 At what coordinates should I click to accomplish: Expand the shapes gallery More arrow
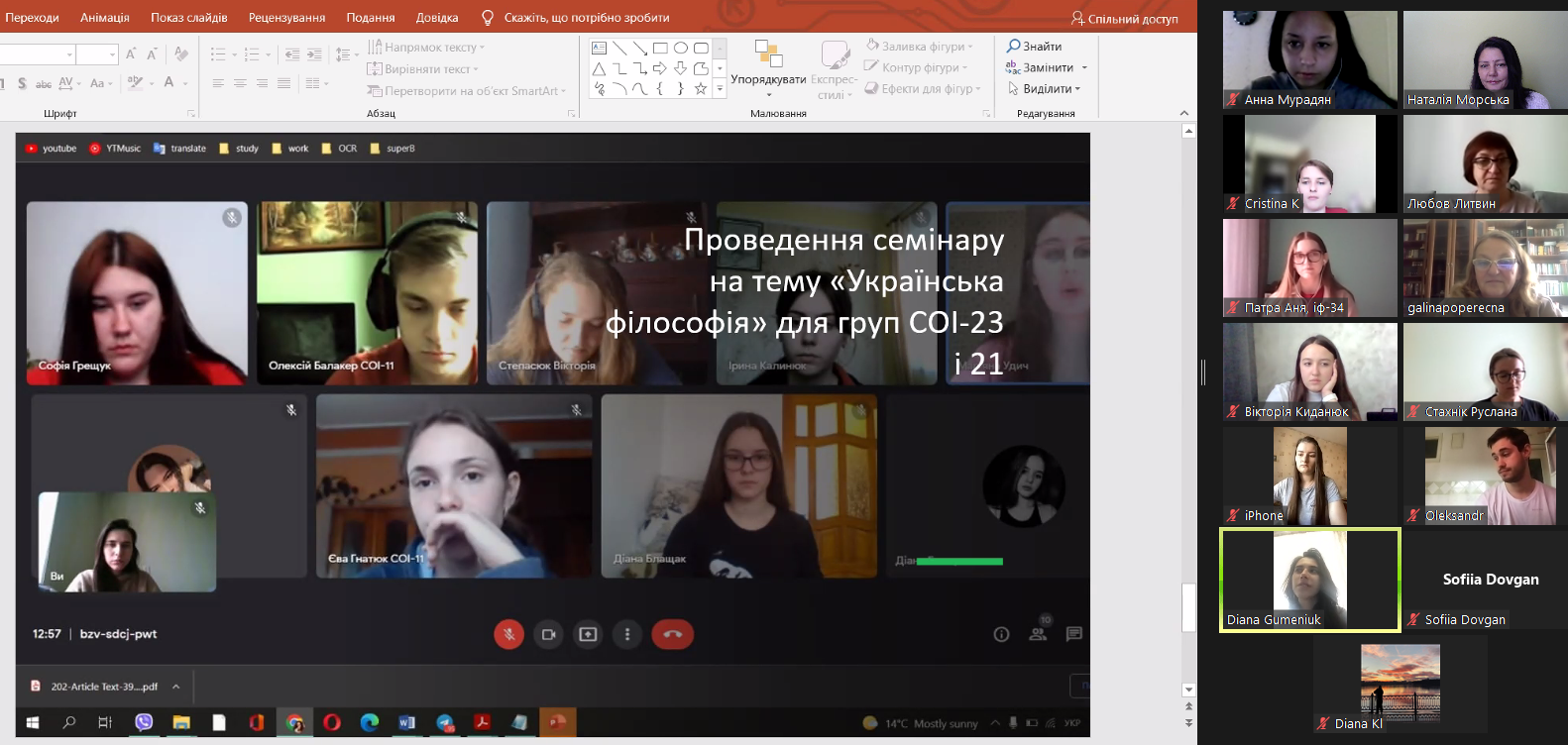pyautogui.click(x=720, y=89)
